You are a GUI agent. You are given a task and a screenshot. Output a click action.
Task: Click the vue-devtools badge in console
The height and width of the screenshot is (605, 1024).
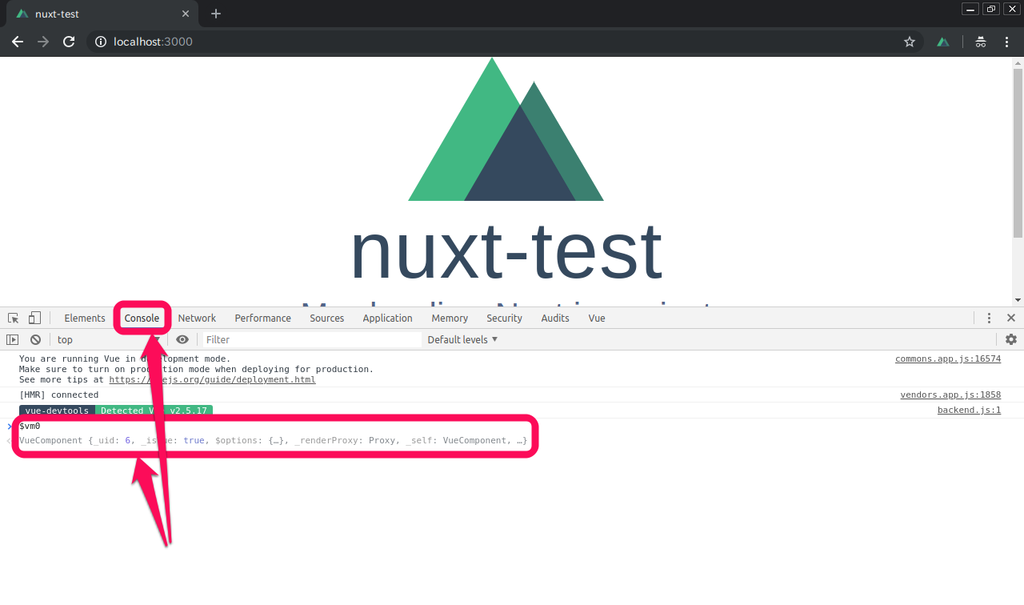click(x=57, y=410)
